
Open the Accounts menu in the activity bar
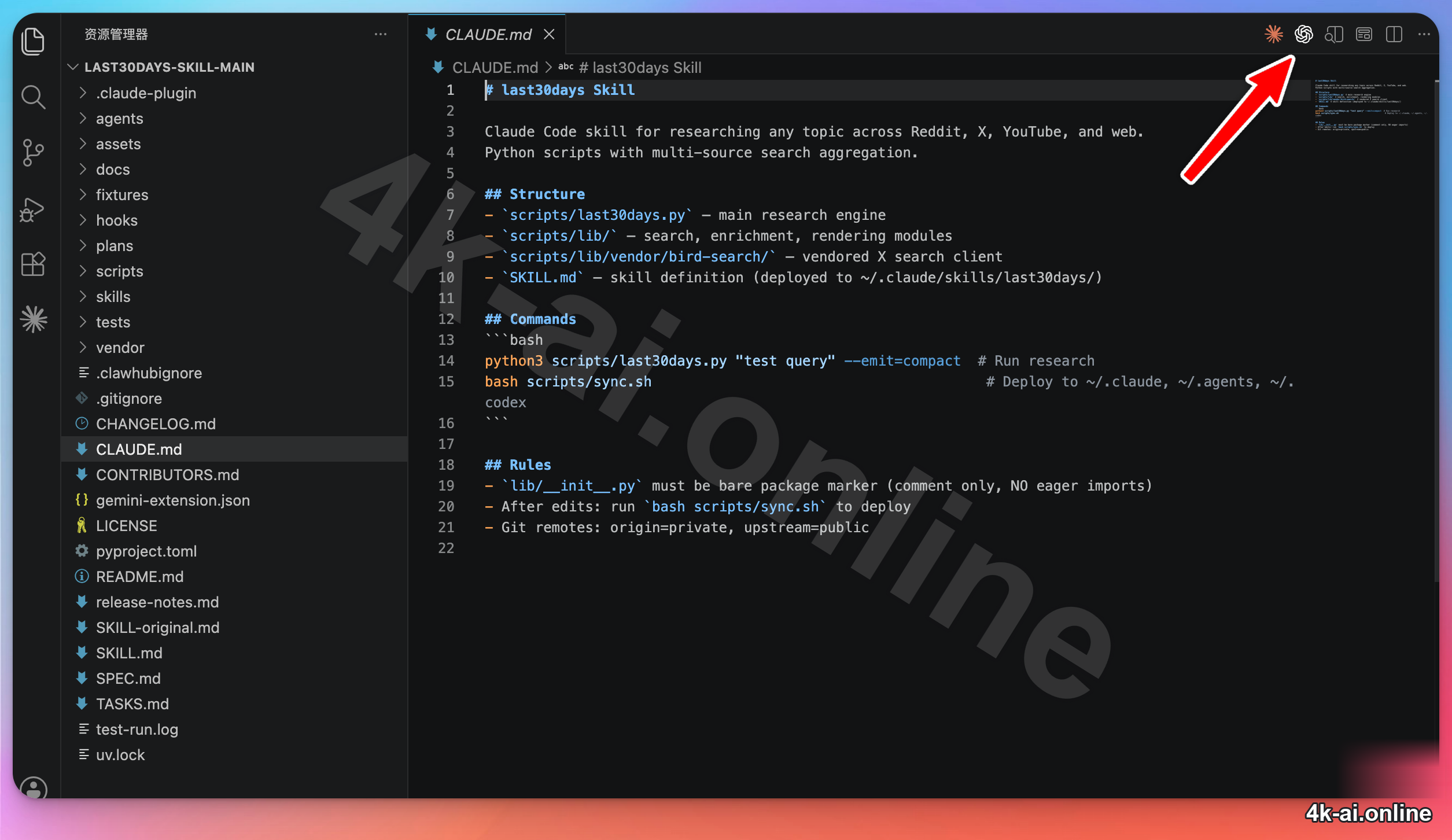tap(33, 788)
